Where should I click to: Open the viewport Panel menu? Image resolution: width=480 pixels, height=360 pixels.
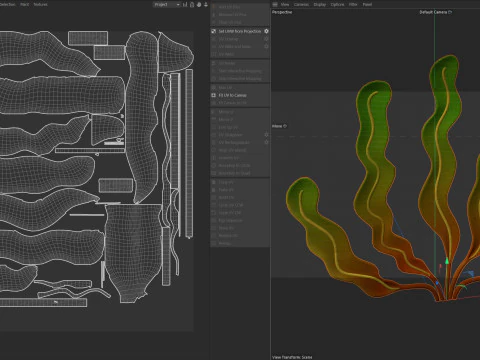tap(367, 4)
